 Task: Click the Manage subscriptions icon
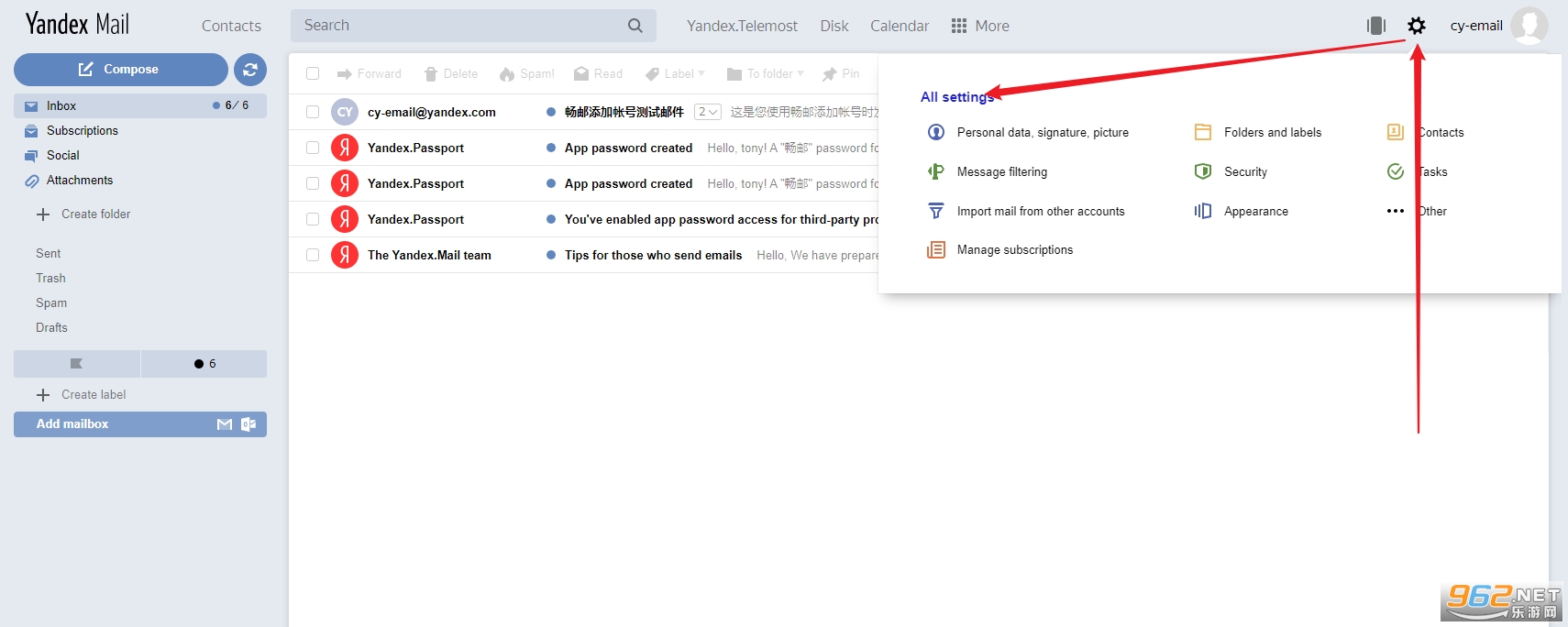point(936,249)
